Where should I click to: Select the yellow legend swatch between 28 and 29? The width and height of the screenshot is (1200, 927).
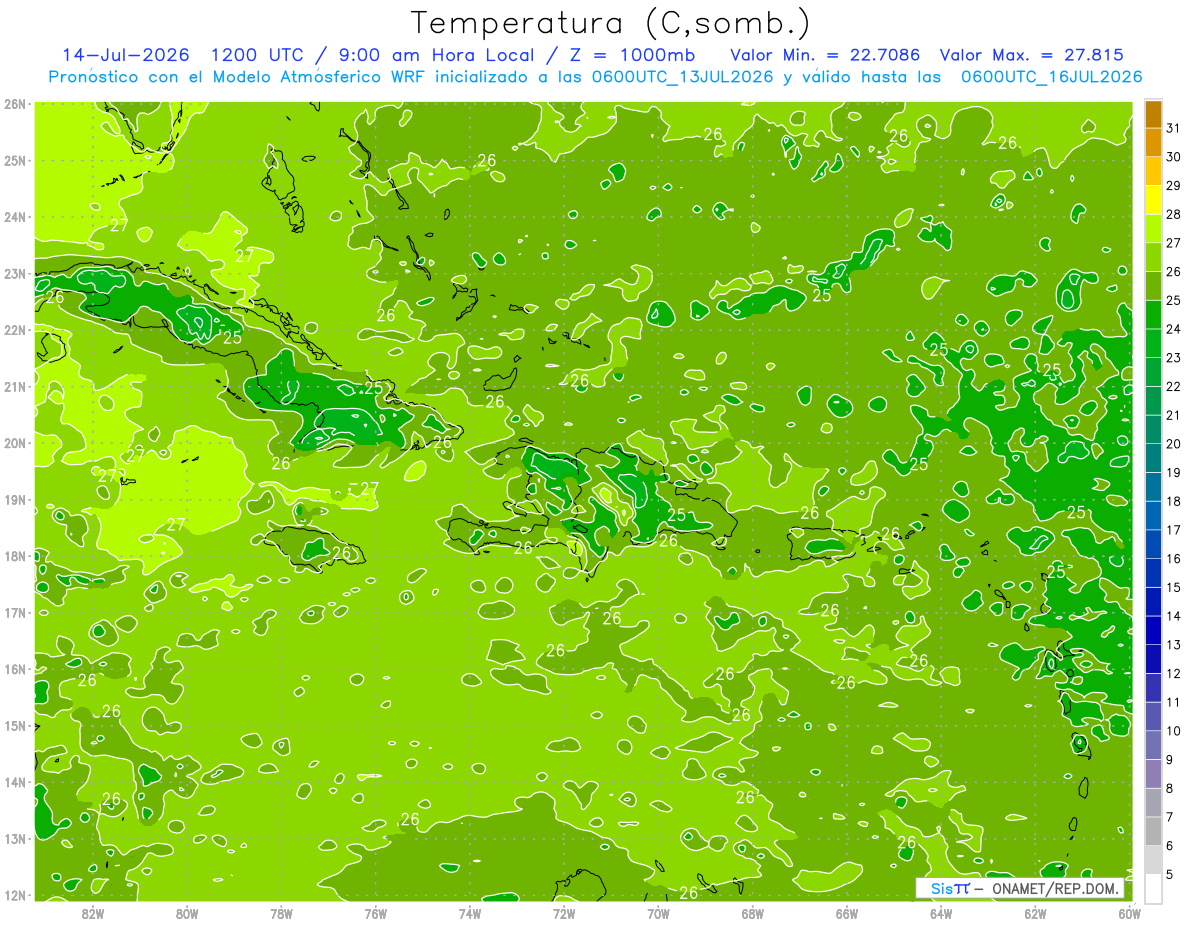[1153, 200]
